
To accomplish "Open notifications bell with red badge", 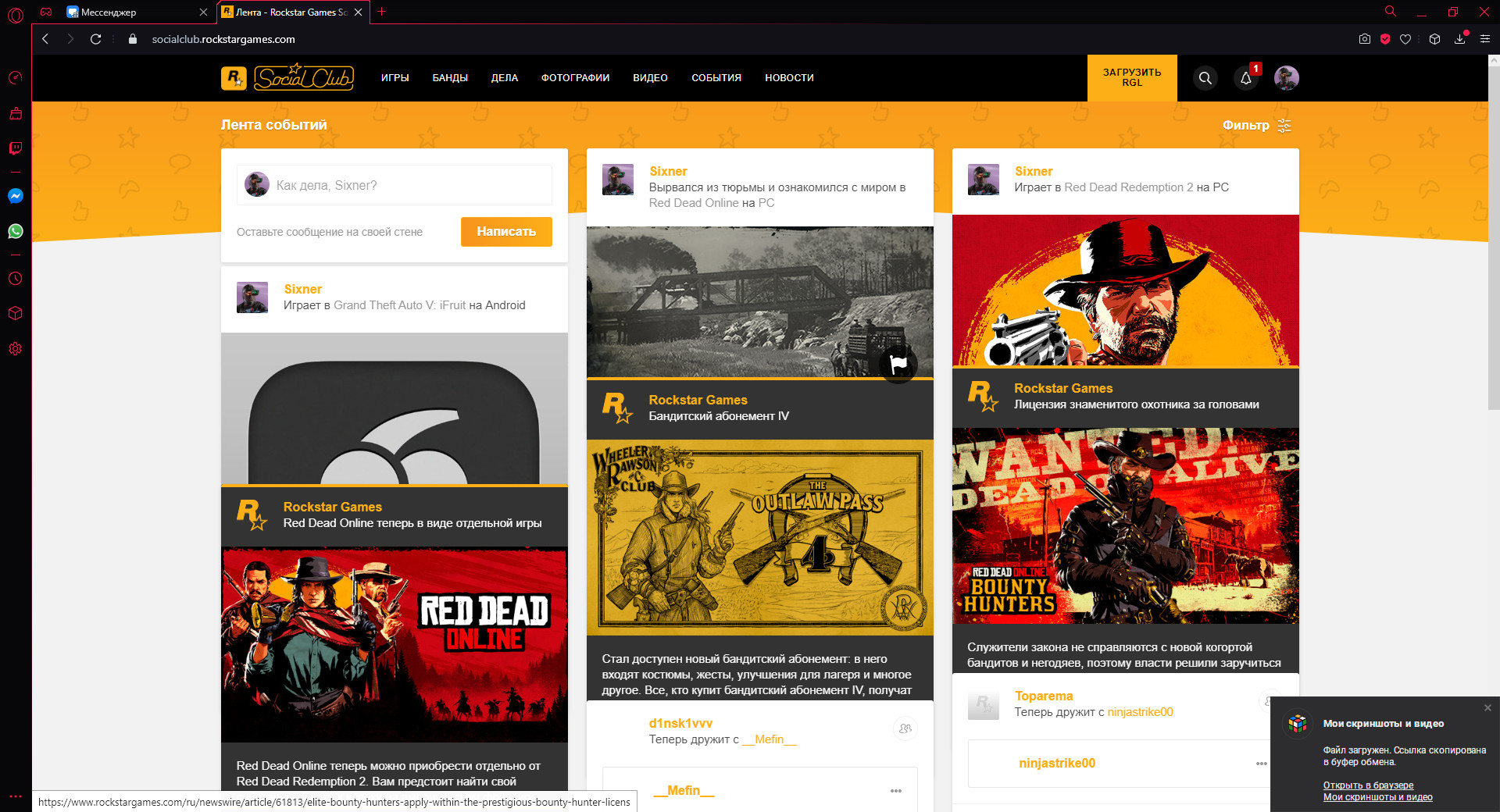I will (x=1246, y=78).
